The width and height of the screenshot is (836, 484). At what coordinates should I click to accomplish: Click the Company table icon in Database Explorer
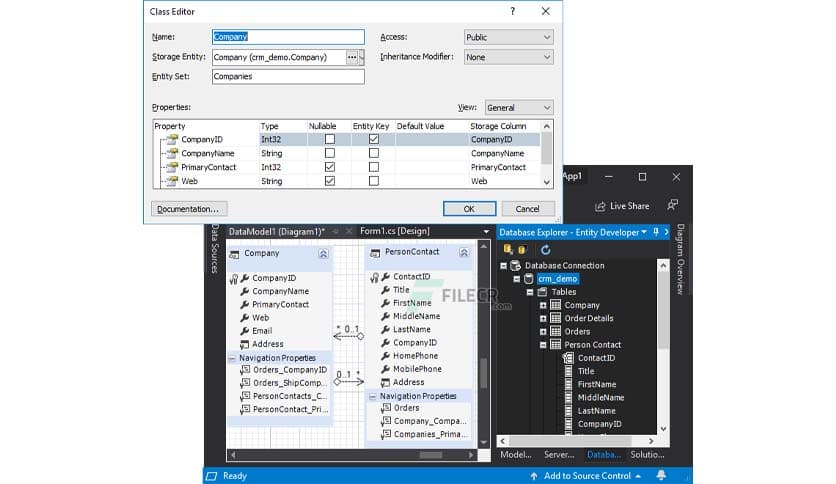[x=556, y=305]
